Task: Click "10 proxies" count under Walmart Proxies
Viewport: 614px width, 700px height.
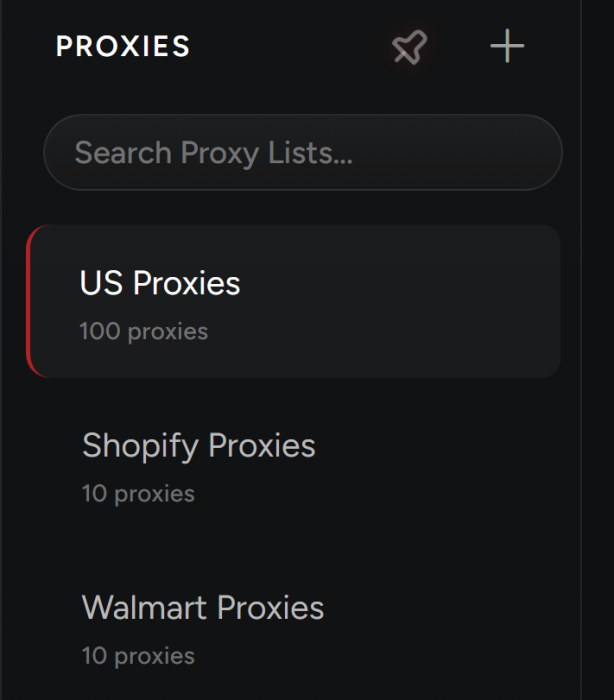Action: point(138,657)
